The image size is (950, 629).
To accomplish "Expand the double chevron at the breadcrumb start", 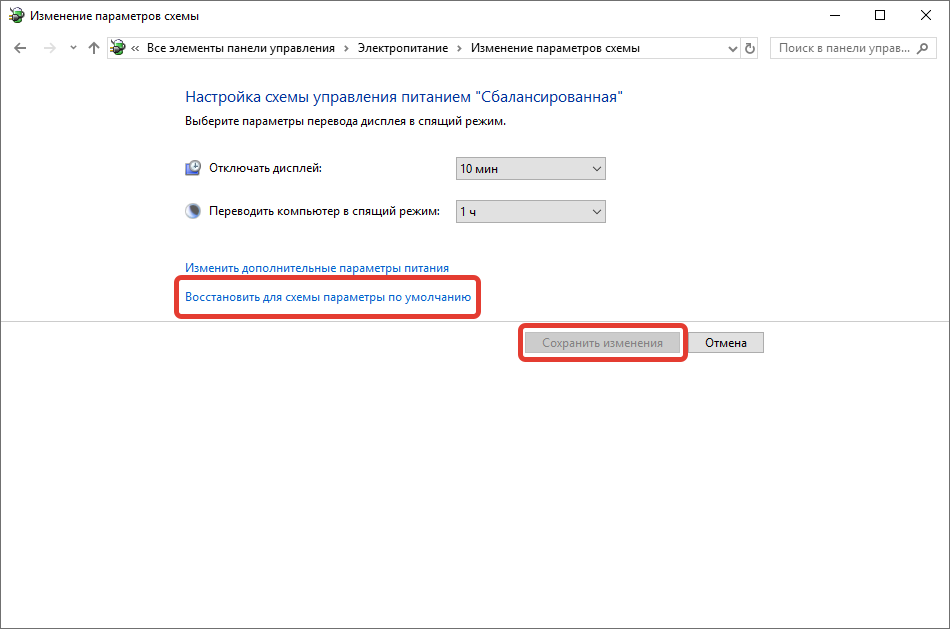I will 135,48.
